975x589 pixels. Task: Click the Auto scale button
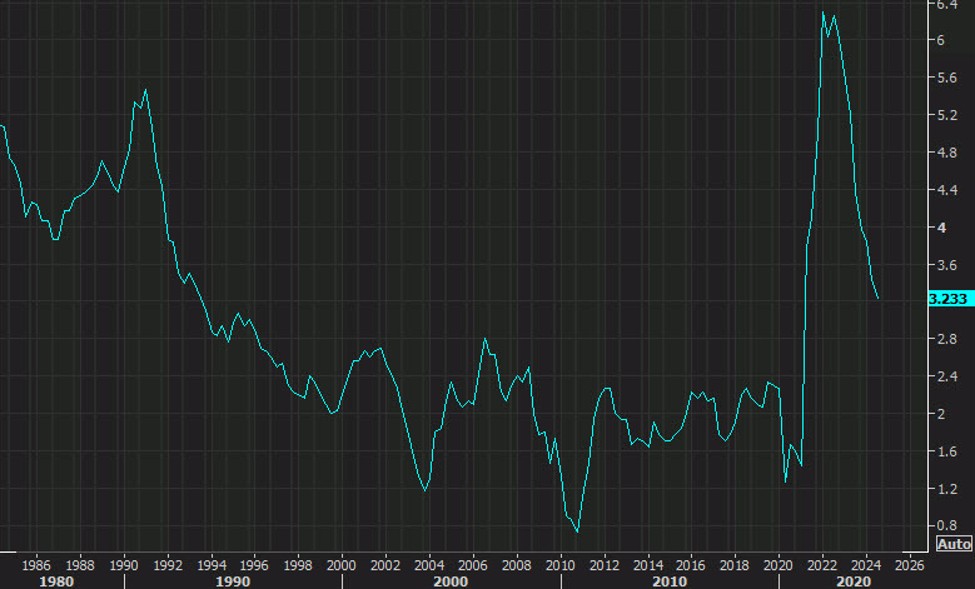coord(952,544)
